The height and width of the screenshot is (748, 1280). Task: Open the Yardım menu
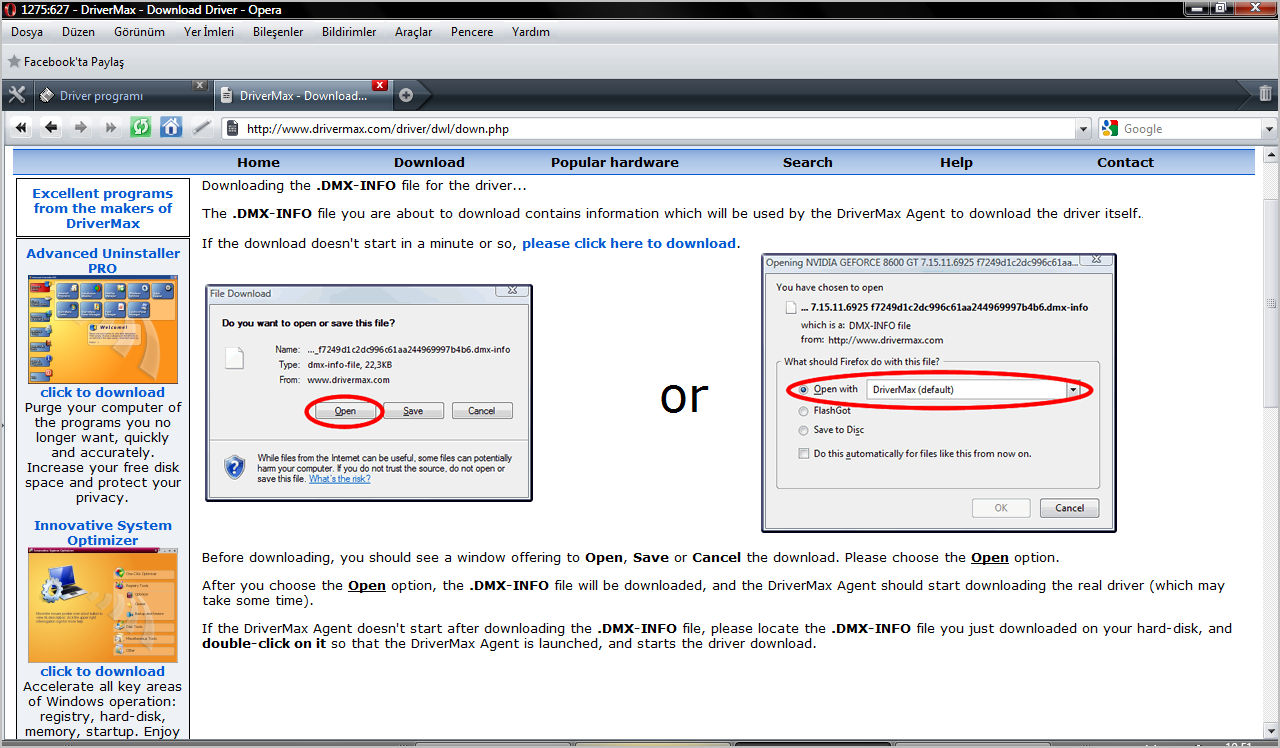click(531, 32)
